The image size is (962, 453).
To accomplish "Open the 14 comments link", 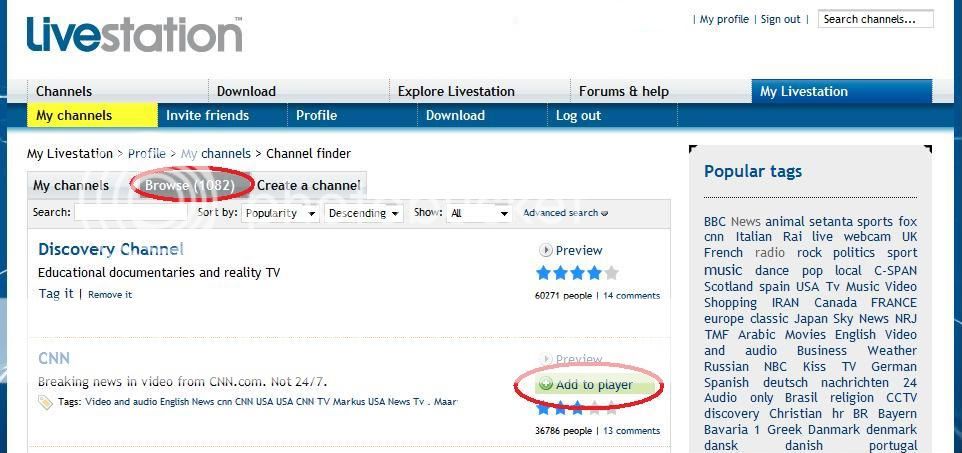I will (x=631, y=296).
